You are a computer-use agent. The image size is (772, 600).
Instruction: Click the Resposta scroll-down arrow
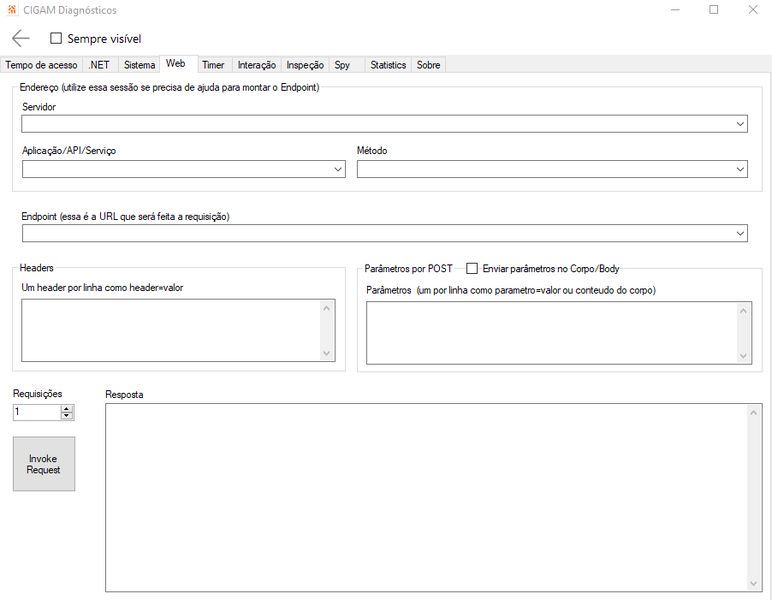click(x=753, y=583)
